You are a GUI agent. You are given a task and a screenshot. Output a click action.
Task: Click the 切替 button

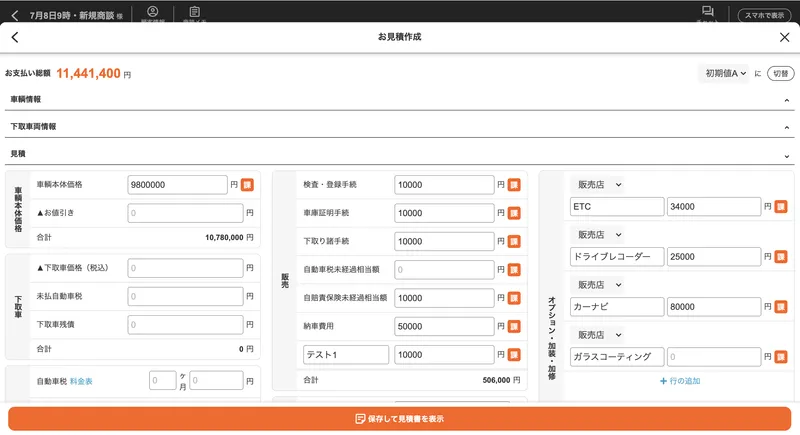pyautogui.click(x=781, y=73)
